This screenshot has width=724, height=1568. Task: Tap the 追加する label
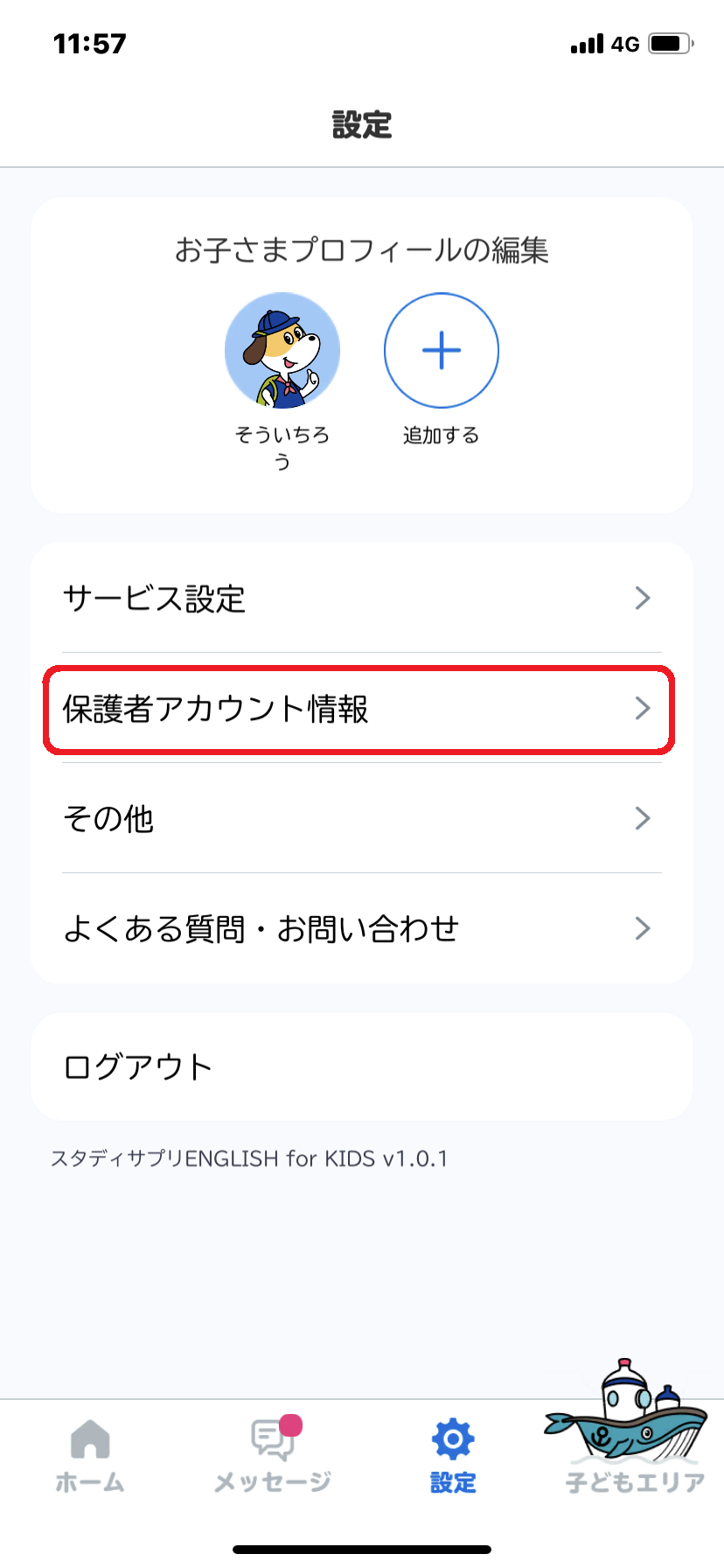pos(442,435)
